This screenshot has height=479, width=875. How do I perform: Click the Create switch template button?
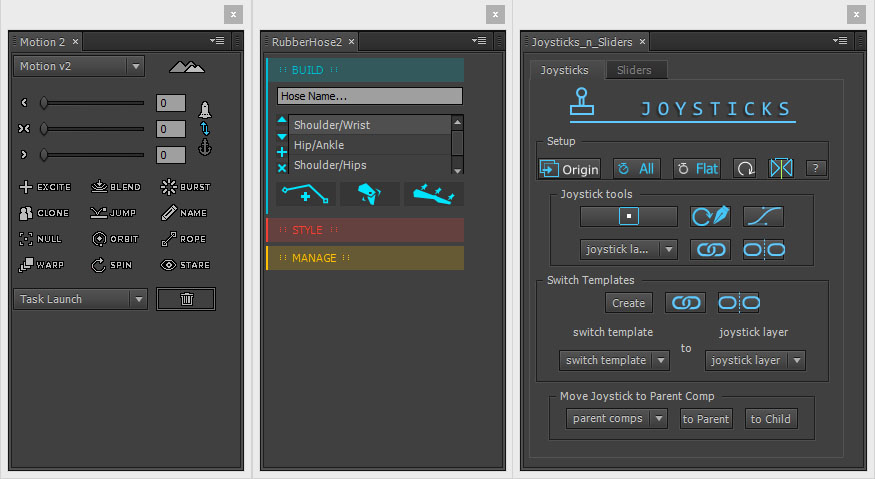(x=628, y=302)
